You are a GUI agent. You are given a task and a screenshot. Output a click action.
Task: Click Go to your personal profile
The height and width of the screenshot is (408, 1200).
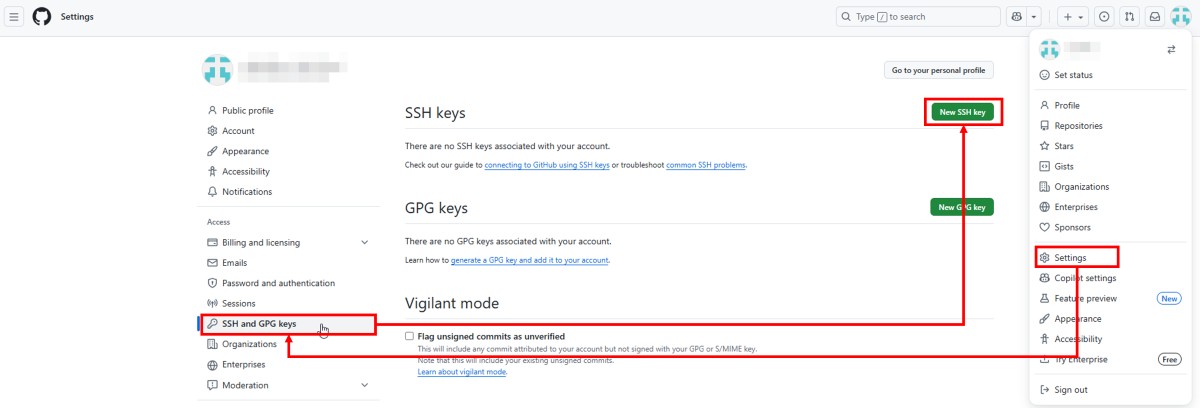pos(938,70)
